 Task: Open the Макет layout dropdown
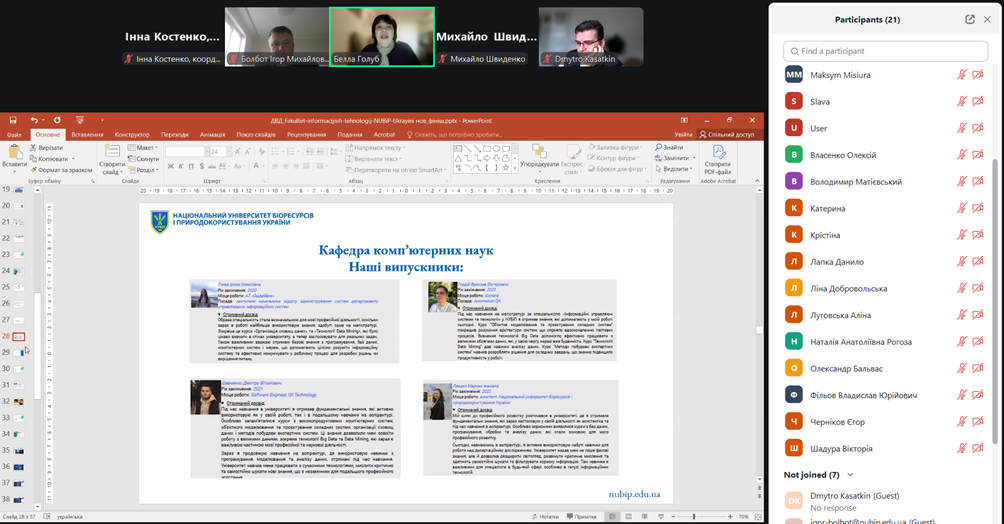coord(144,148)
